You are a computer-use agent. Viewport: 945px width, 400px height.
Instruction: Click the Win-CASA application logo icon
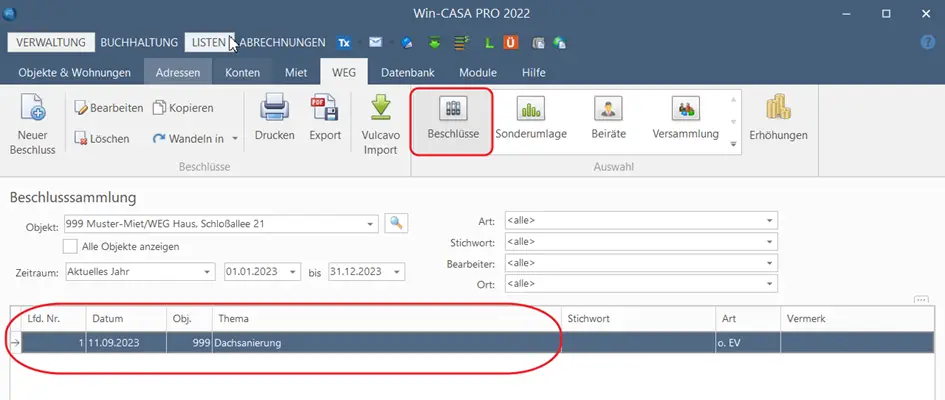(x=9, y=13)
